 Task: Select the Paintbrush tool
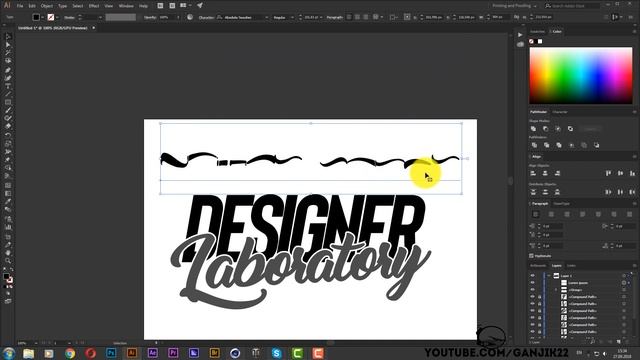tap(8, 111)
